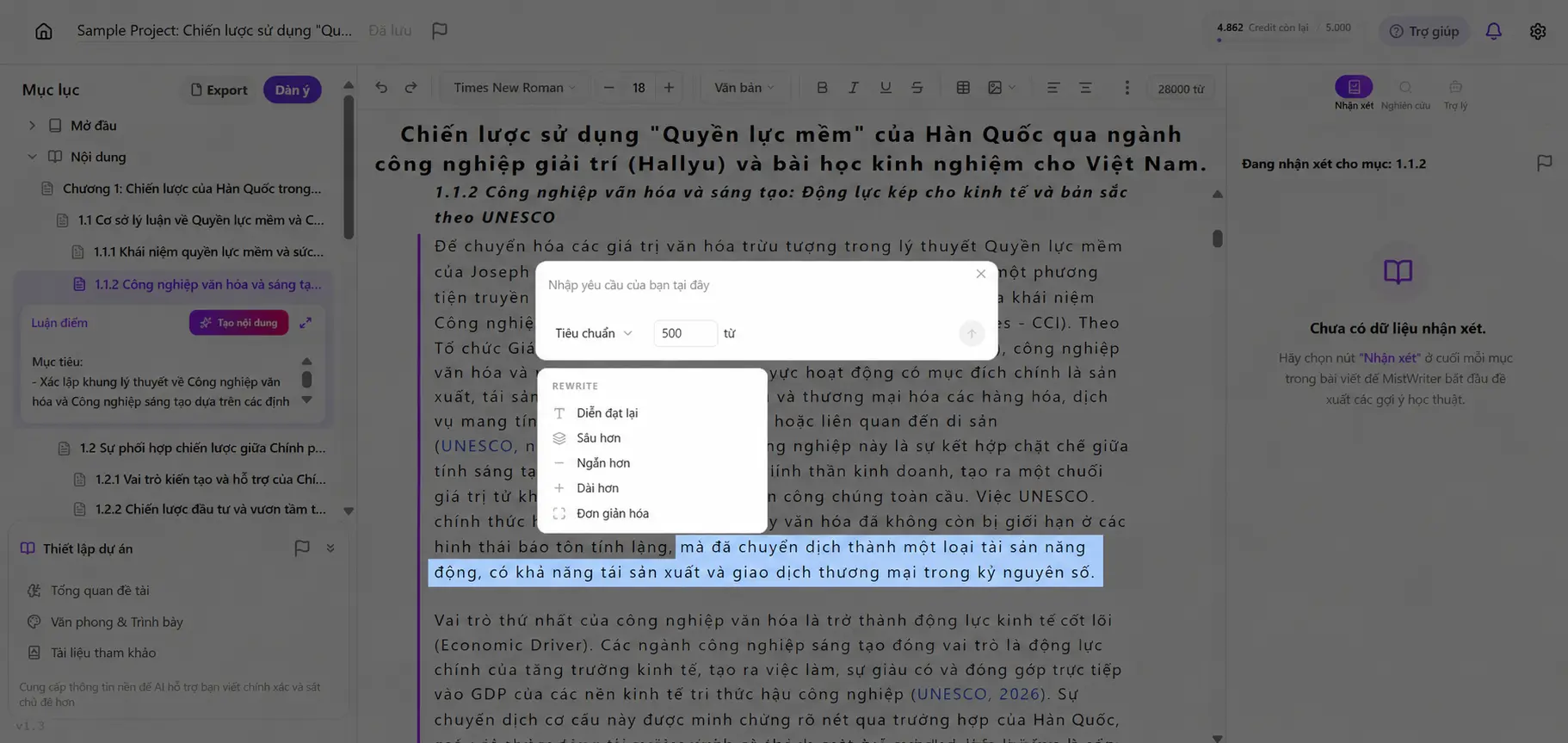Click the credit còn lại indicator
This screenshot has height=743, width=1568.
pyautogui.click(x=1284, y=28)
